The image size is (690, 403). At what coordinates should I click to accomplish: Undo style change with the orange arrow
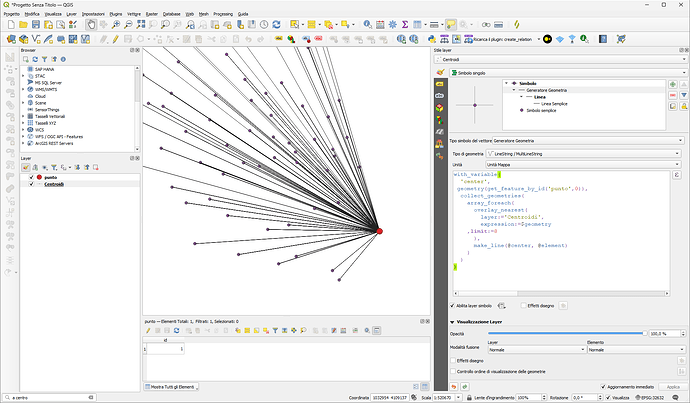tap(454, 387)
